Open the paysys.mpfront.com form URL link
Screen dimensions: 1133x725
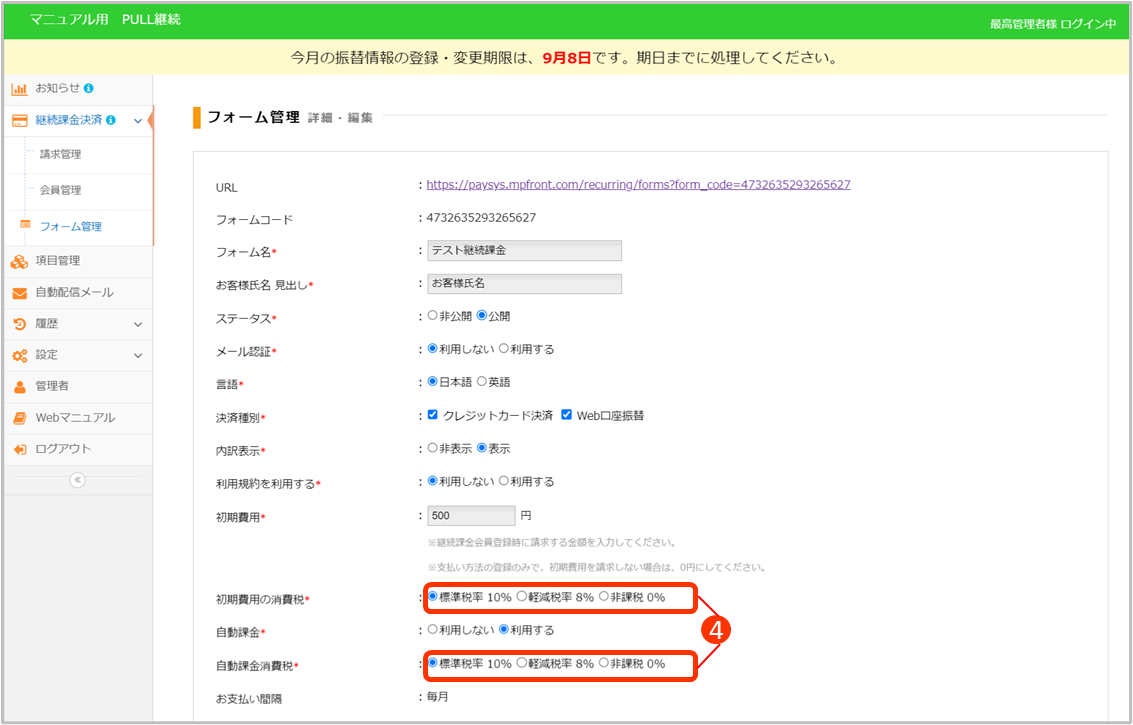[x=638, y=185]
